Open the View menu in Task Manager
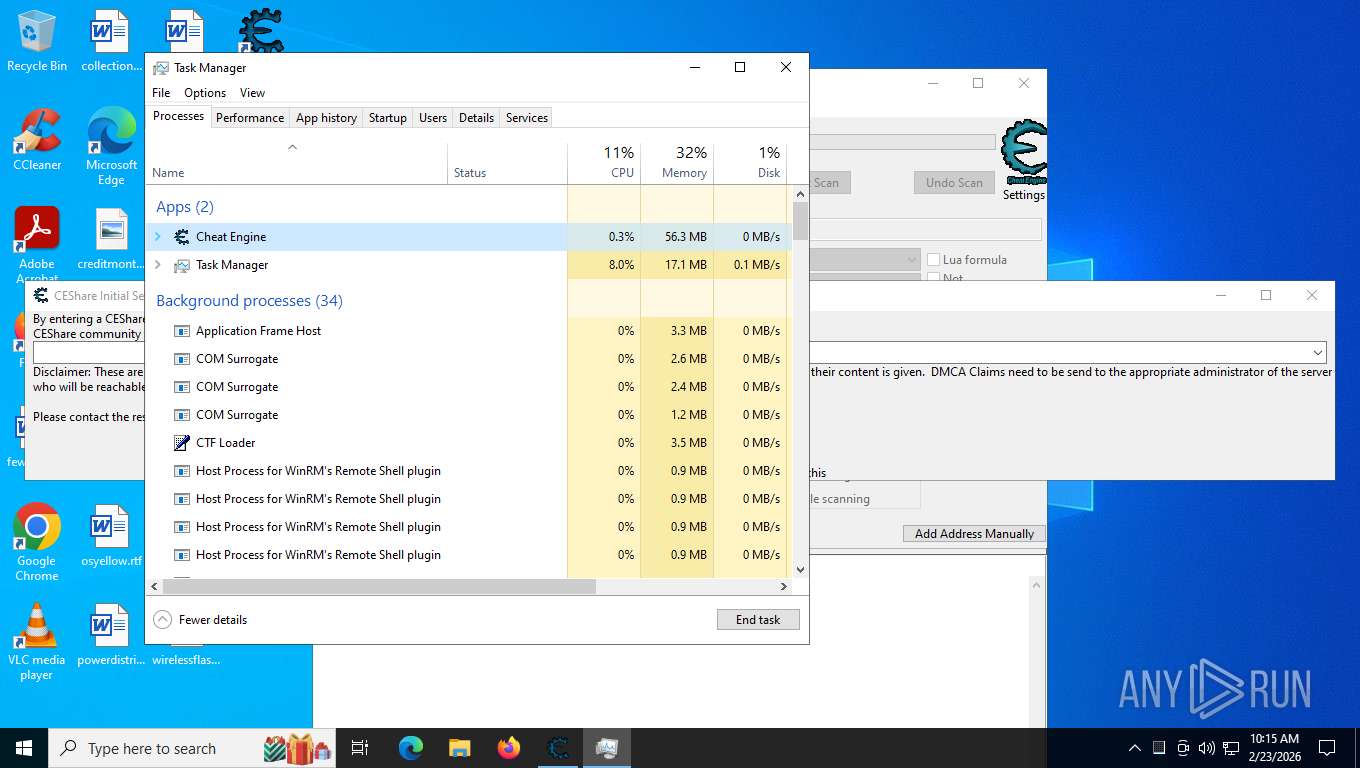This screenshot has height=768, width=1360. point(253,93)
